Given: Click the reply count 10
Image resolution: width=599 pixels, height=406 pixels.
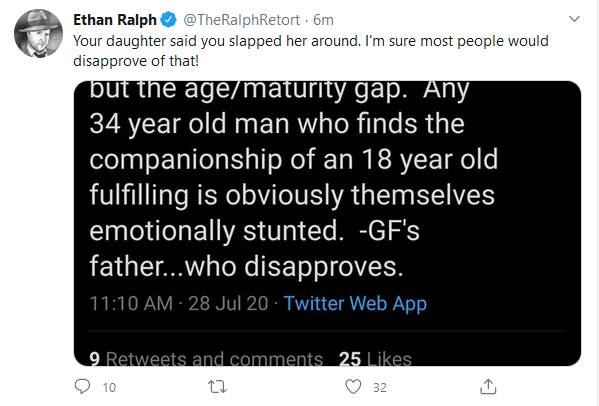Looking at the screenshot, I should pyautogui.click(x=109, y=387).
